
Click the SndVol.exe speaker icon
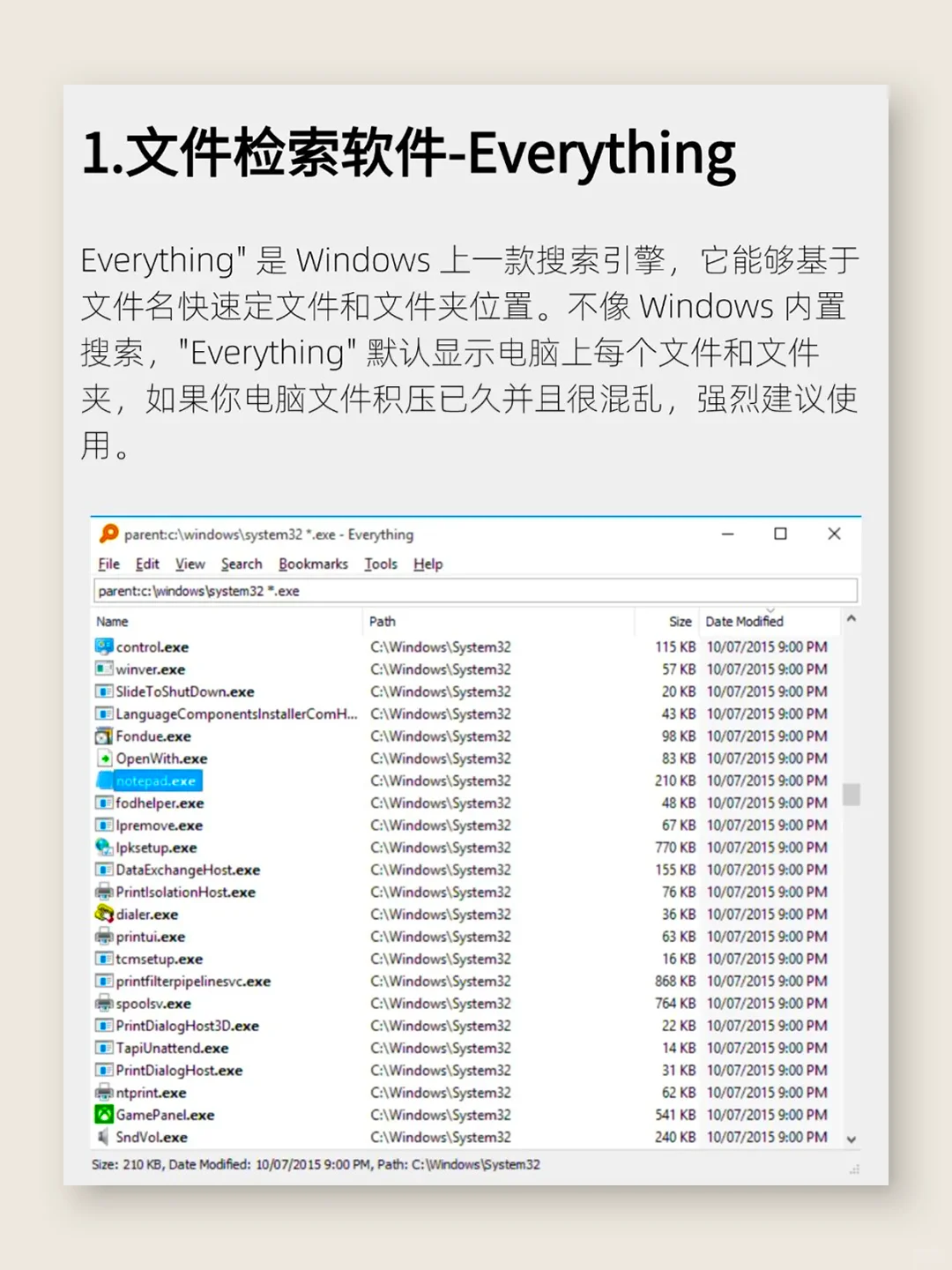104,1137
